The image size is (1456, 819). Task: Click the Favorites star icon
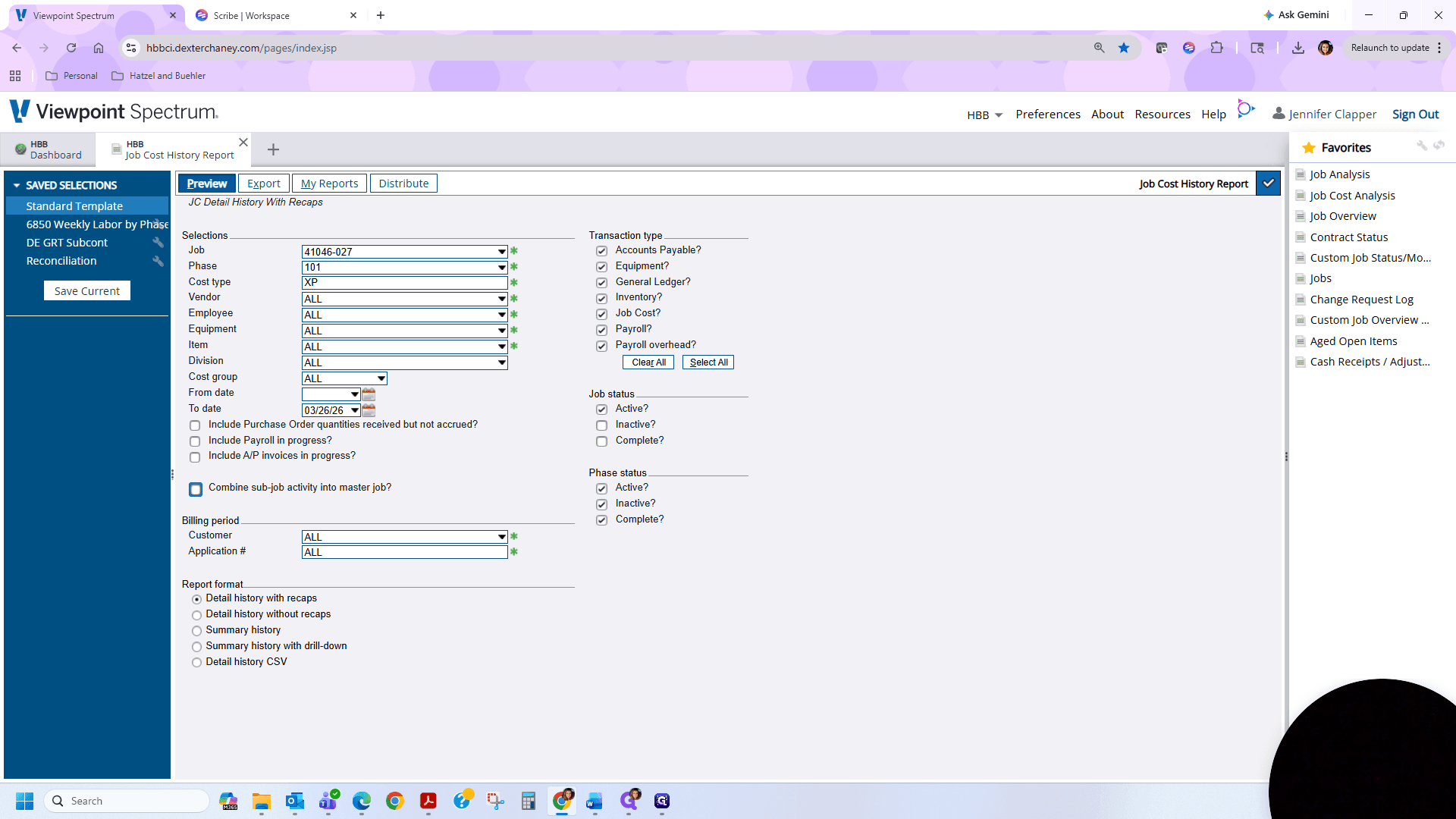[x=1309, y=148]
